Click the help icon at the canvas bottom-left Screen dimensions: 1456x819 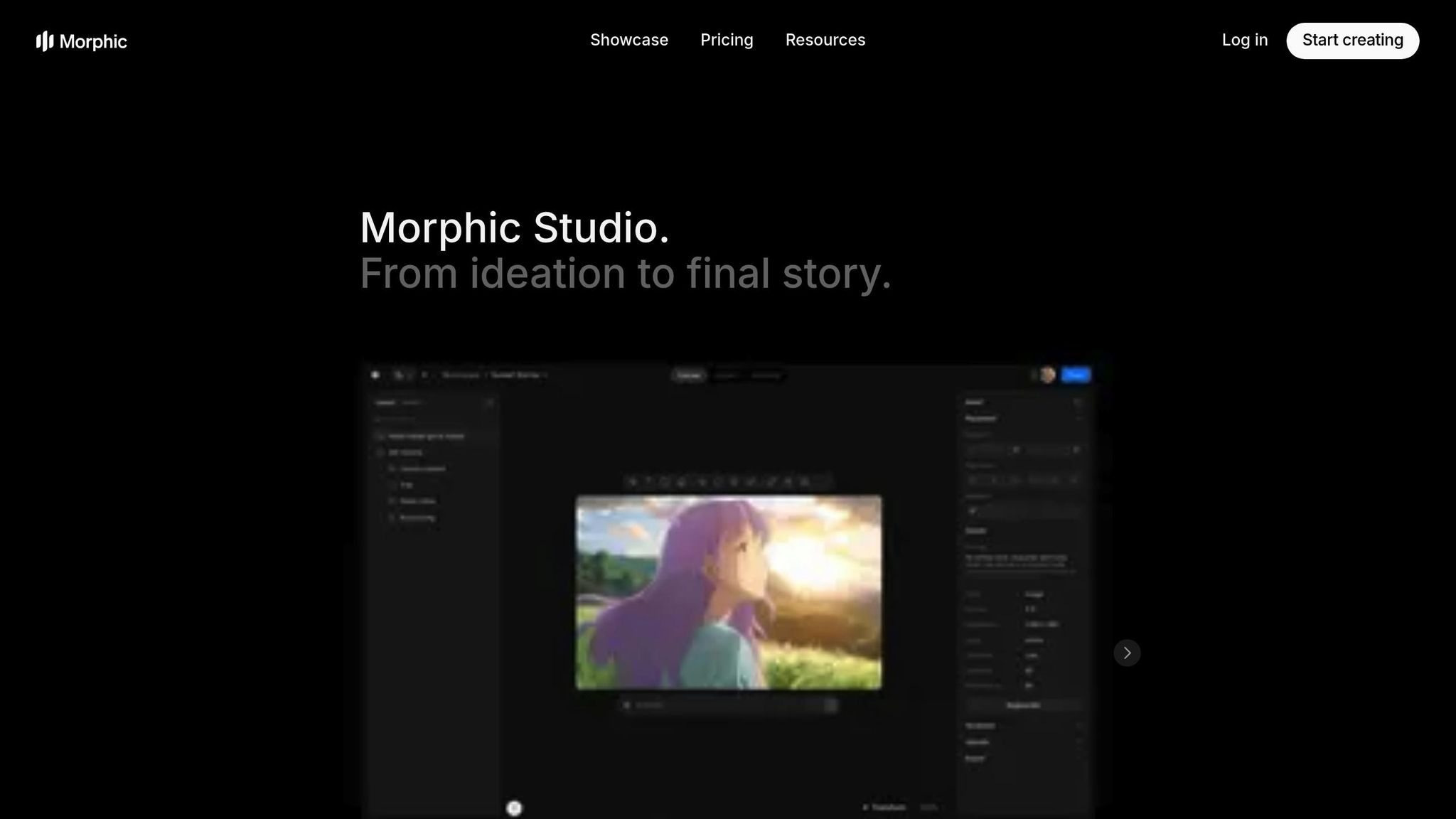(x=514, y=808)
